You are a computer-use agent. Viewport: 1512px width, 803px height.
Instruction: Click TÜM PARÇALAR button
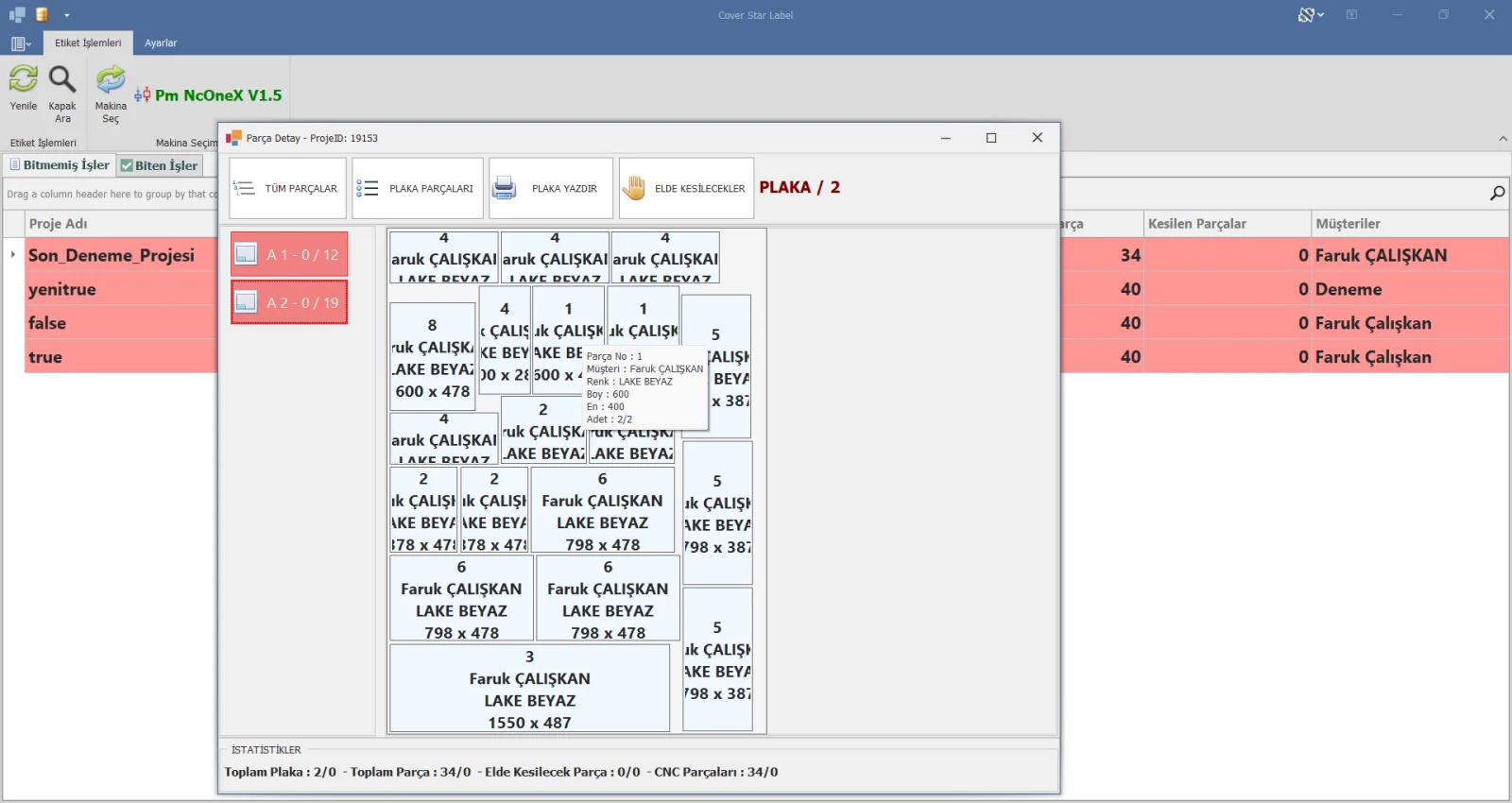[x=289, y=188]
